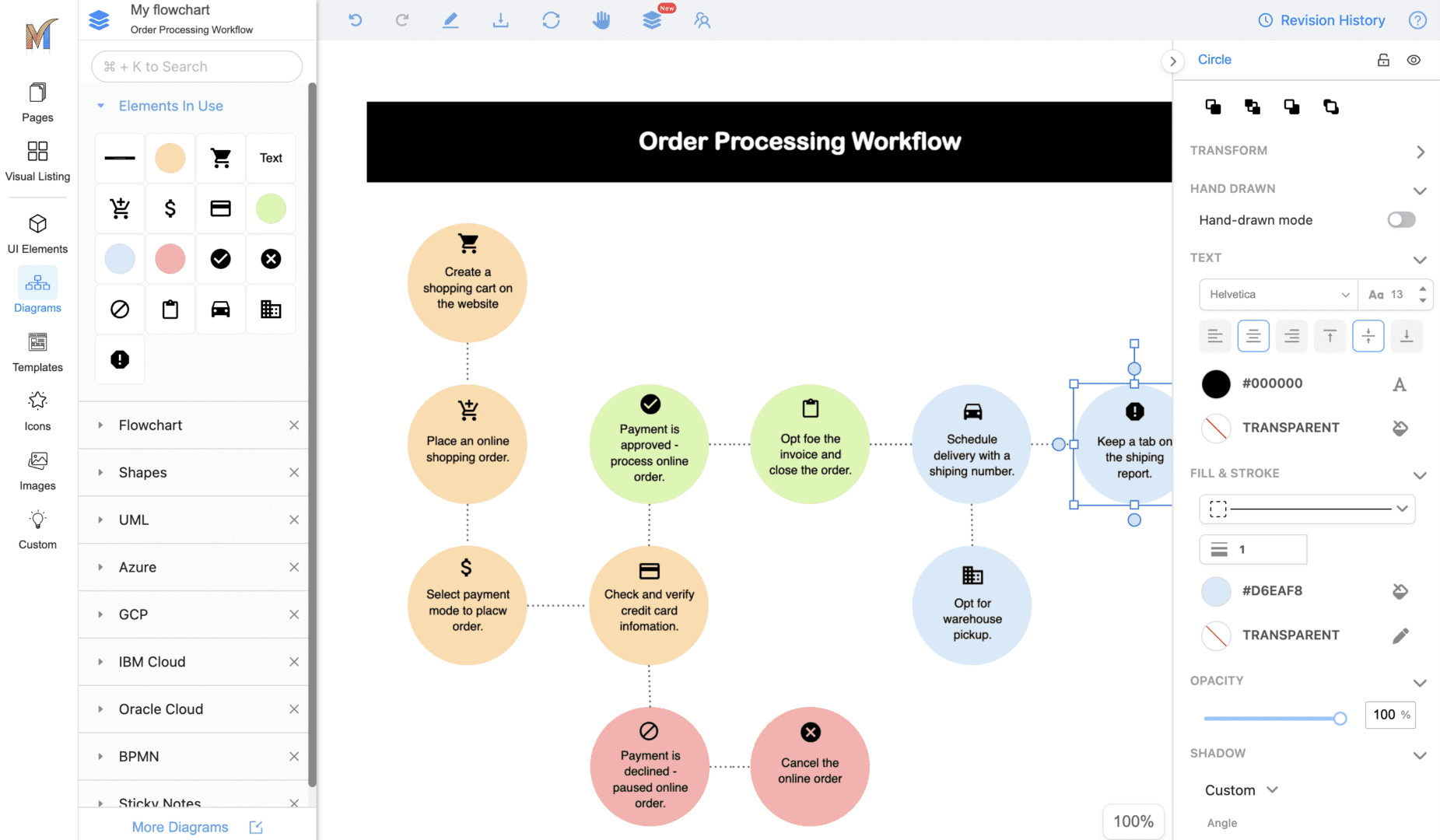Switch to the UI Elements tab
The width and height of the screenshot is (1440, 840).
coord(37,233)
